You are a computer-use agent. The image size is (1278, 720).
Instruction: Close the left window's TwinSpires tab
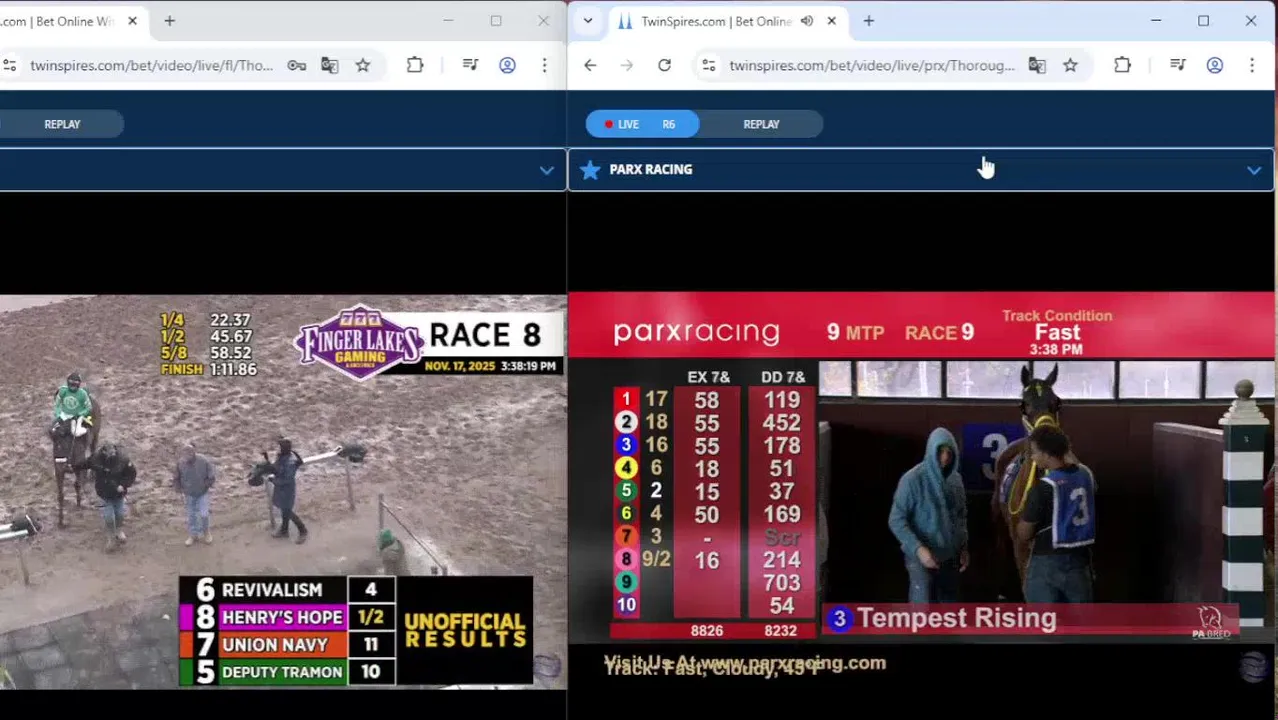click(132, 20)
